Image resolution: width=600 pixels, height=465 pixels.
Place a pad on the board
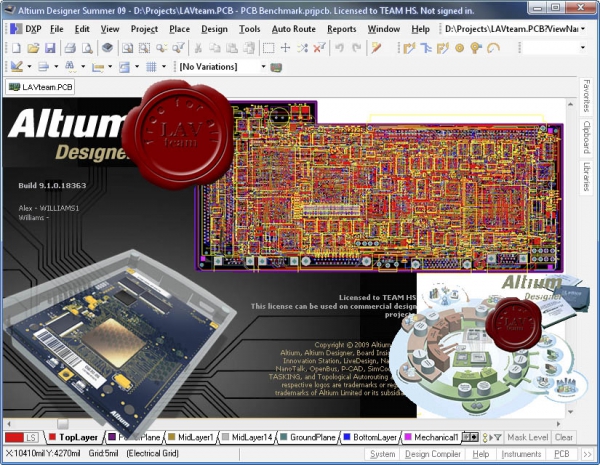[460, 48]
